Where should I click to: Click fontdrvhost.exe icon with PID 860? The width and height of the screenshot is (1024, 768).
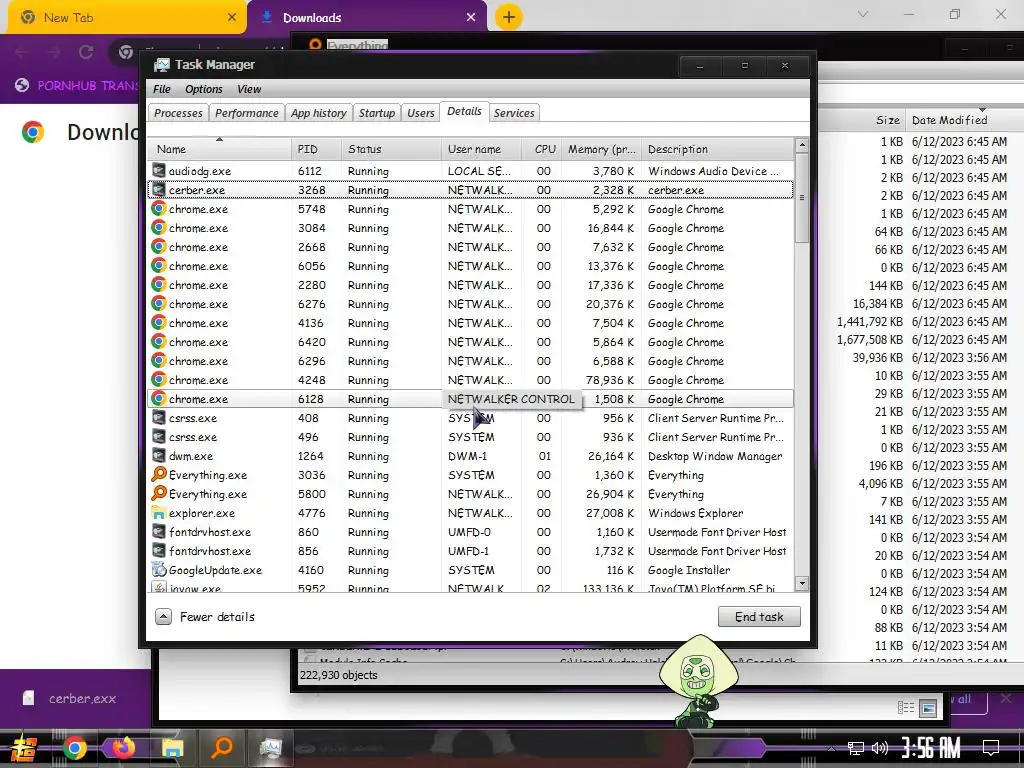tap(158, 532)
